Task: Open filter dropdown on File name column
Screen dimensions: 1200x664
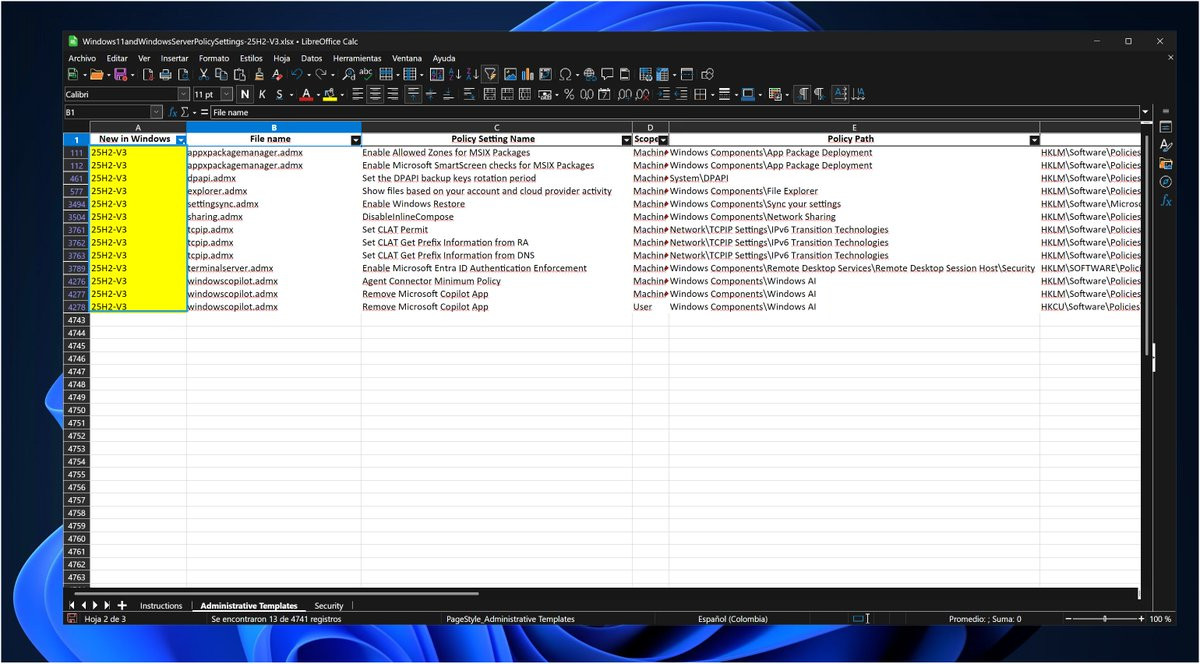Action: (355, 140)
